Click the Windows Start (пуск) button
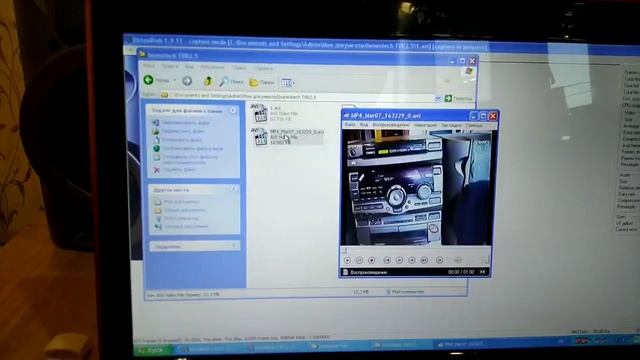The width and height of the screenshot is (640, 360). (x=152, y=350)
